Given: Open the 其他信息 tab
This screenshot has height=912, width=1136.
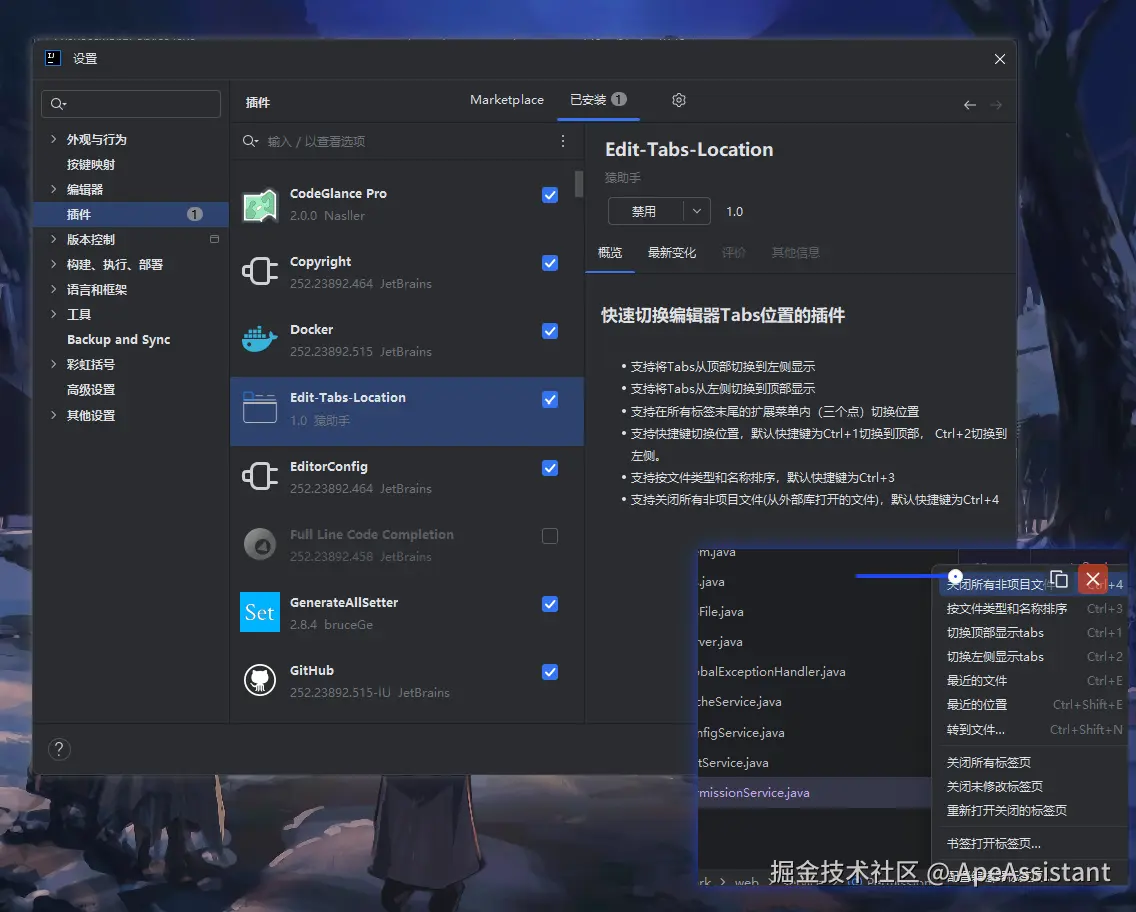Looking at the screenshot, I should click(795, 253).
